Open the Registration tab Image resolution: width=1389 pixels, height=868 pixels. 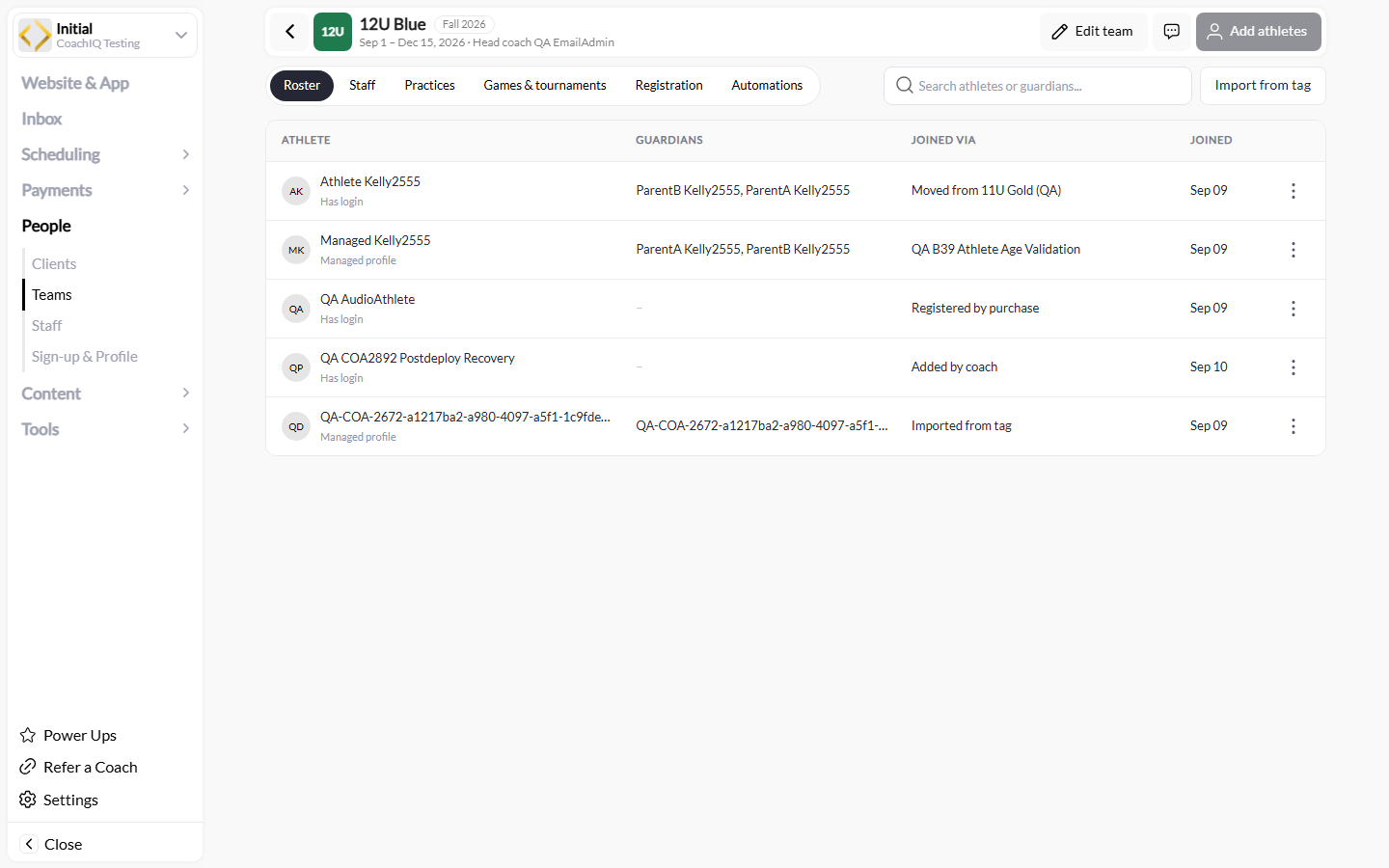[668, 86]
